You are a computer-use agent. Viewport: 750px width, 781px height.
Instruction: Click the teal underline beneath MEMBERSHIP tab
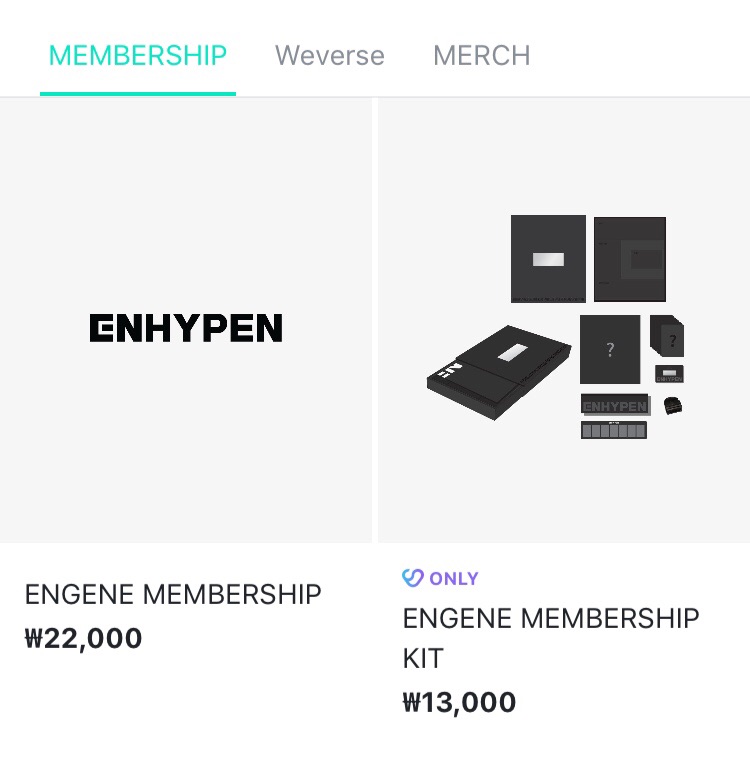[x=138, y=93]
